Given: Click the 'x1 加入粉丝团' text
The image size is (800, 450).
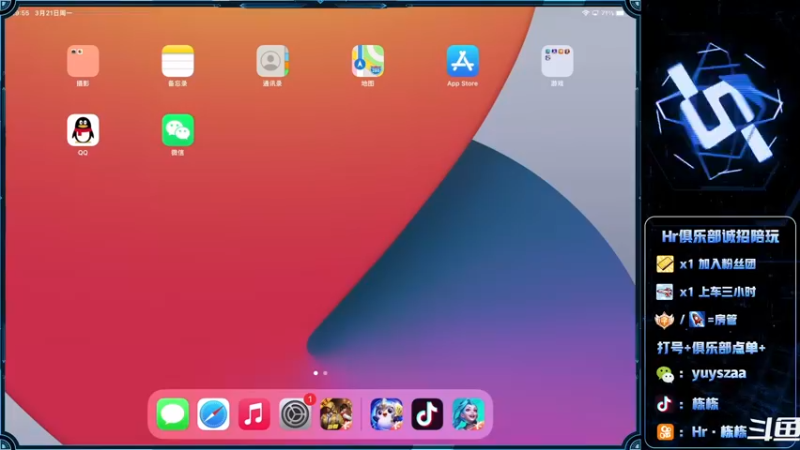Looking at the screenshot, I should pos(717,264).
